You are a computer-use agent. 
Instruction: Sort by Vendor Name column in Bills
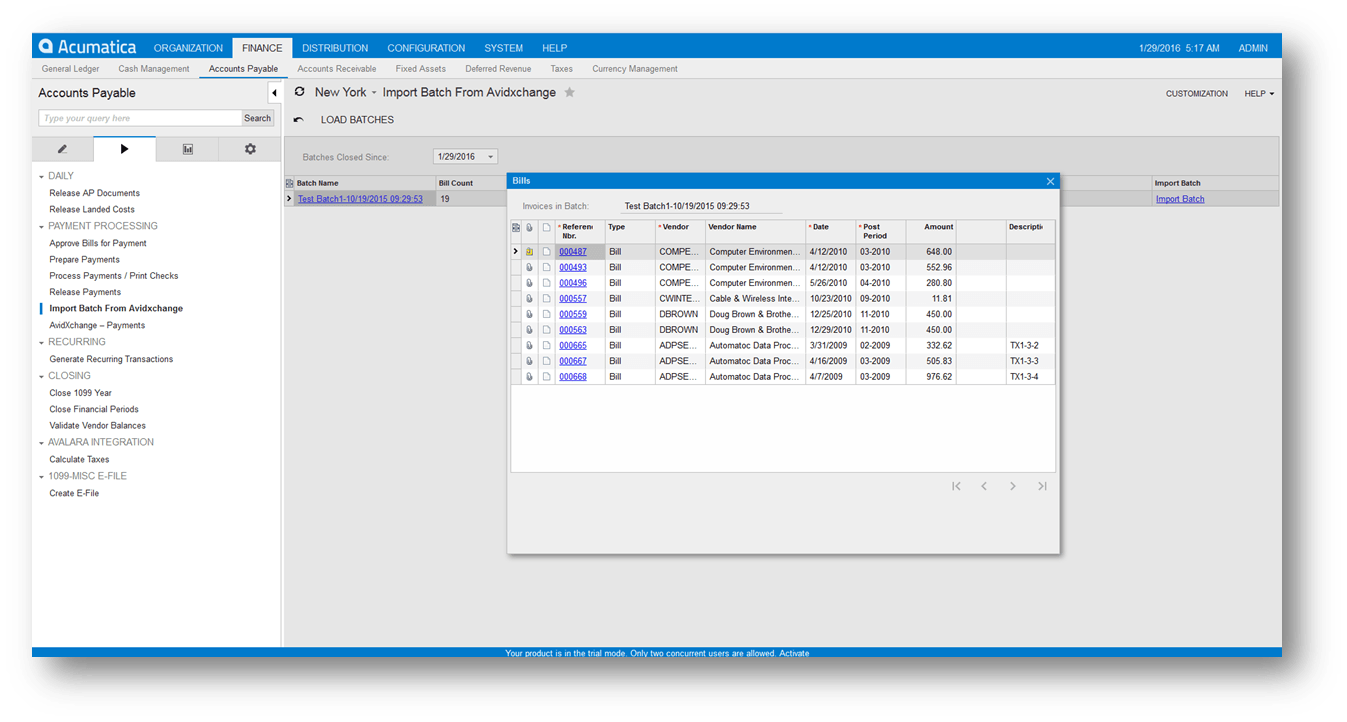pyautogui.click(x=755, y=231)
